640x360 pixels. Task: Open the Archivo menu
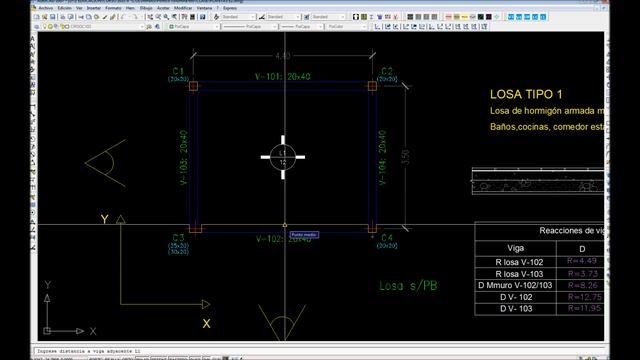pyautogui.click(x=46, y=8)
